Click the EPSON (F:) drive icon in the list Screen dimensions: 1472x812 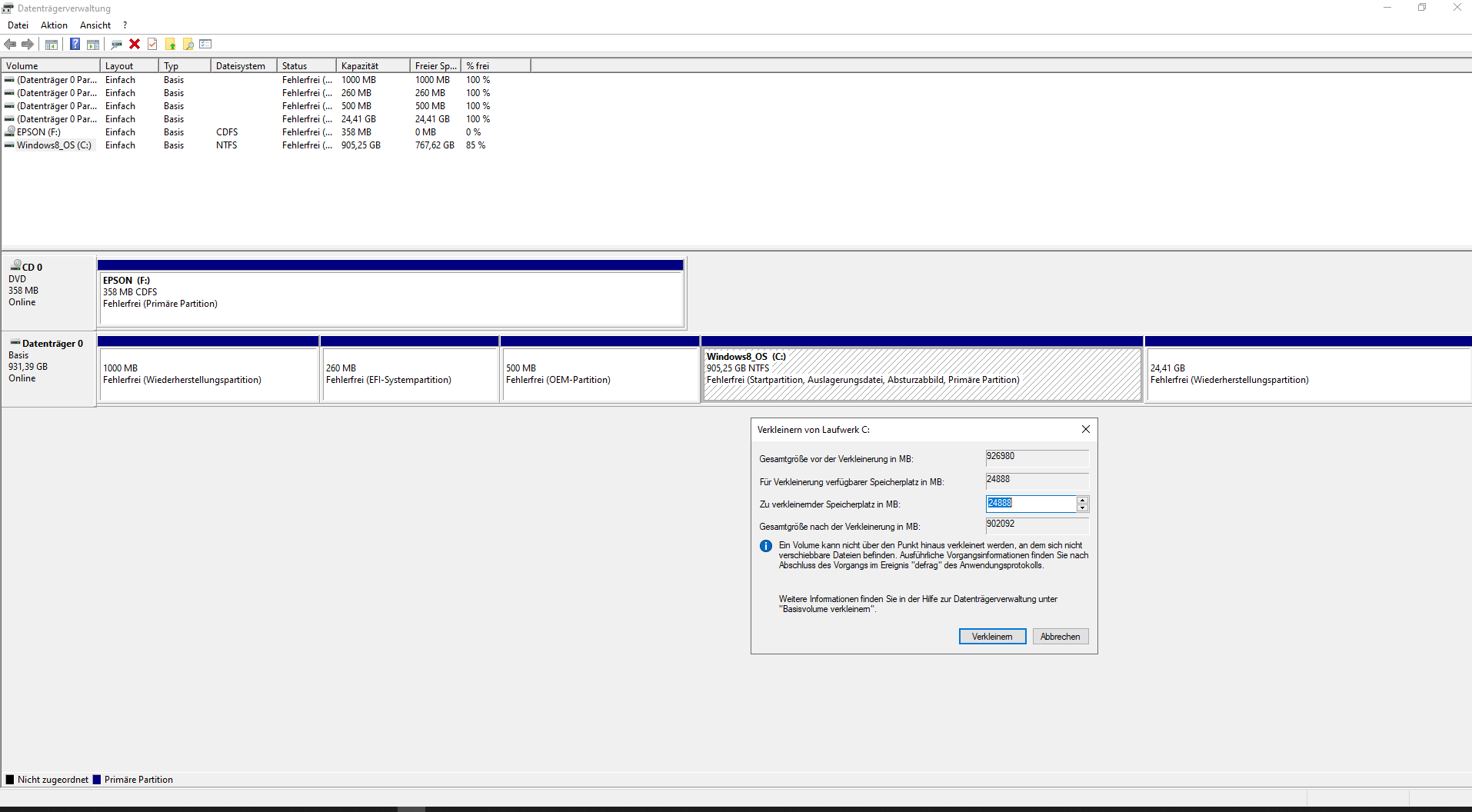coord(9,131)
